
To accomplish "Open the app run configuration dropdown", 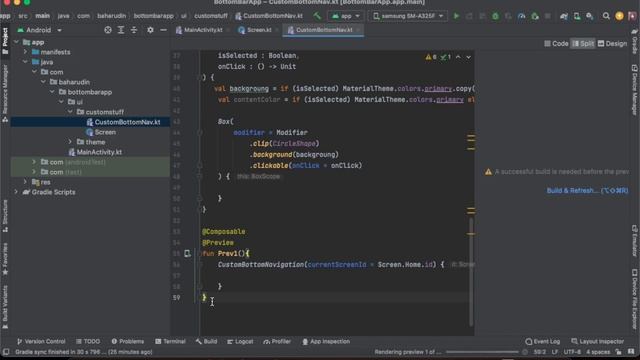I will click(346, 16).
